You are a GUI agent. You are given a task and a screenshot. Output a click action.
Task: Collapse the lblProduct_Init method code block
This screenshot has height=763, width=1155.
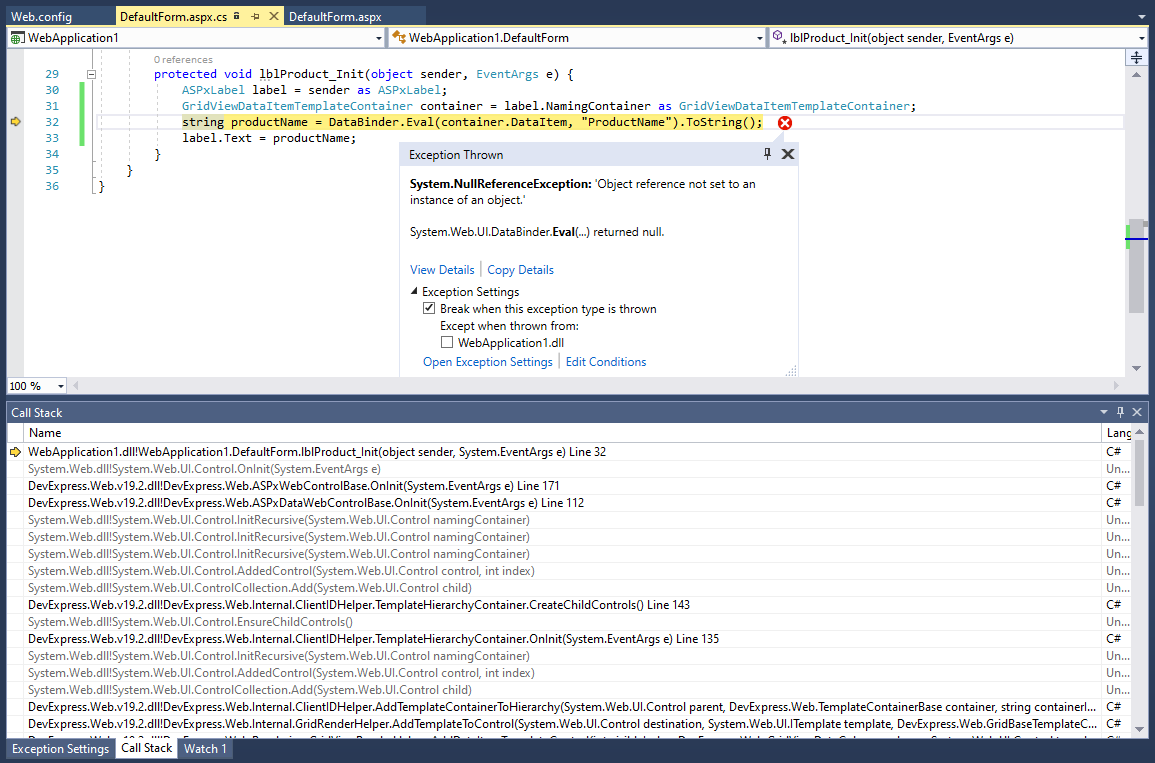91,74
